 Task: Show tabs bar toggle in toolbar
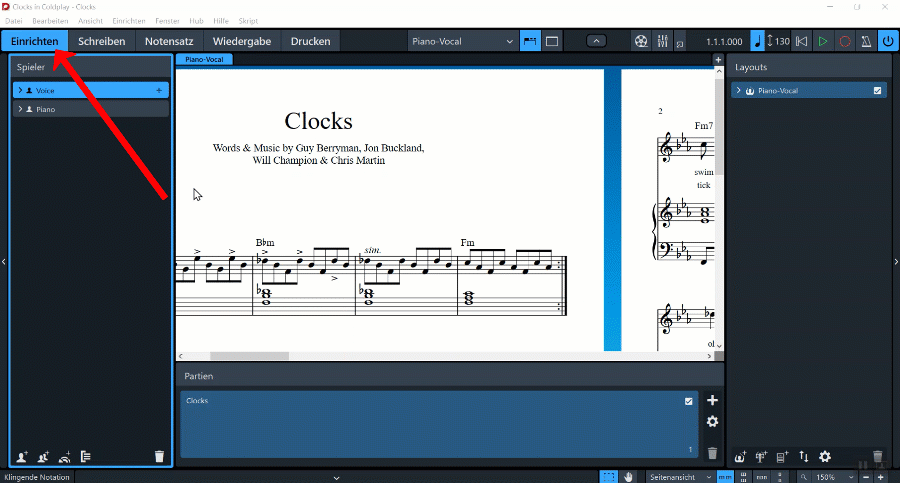pyautogui.click(x=530, y=41)
